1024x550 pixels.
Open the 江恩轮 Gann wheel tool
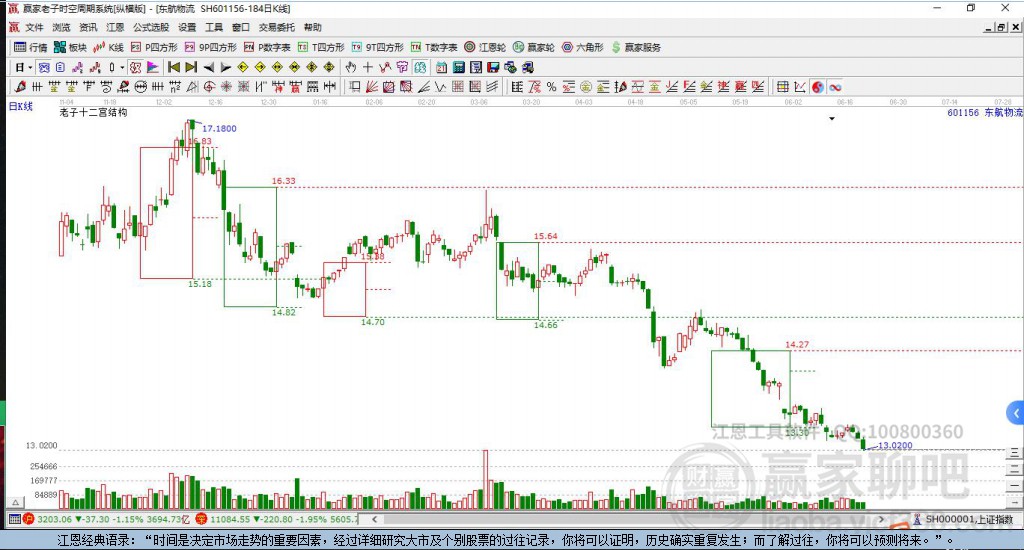pyautogui.click(x=485, y=47)
